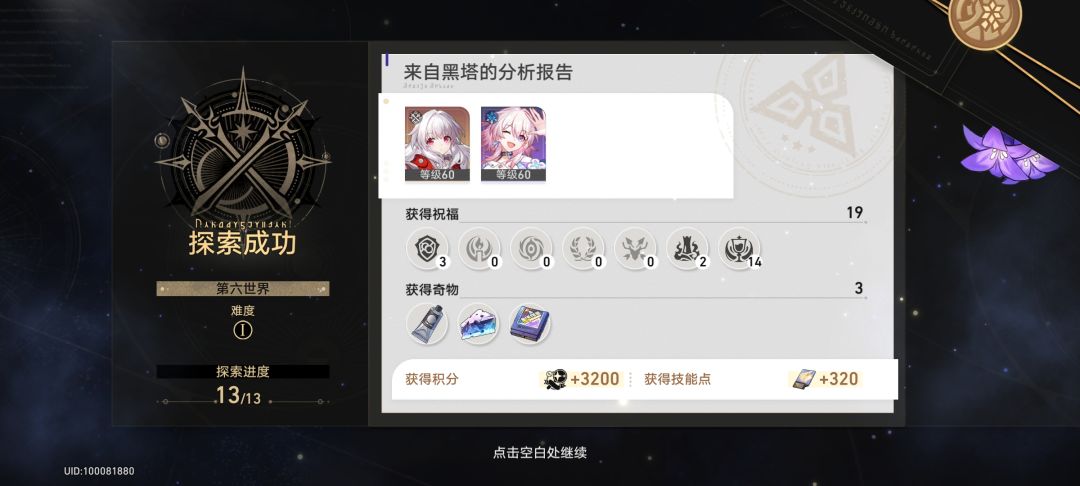Screen dimensions: 1080x486
Task: Inspect the crystal cheese wedge curio
Action: (479, 324)
